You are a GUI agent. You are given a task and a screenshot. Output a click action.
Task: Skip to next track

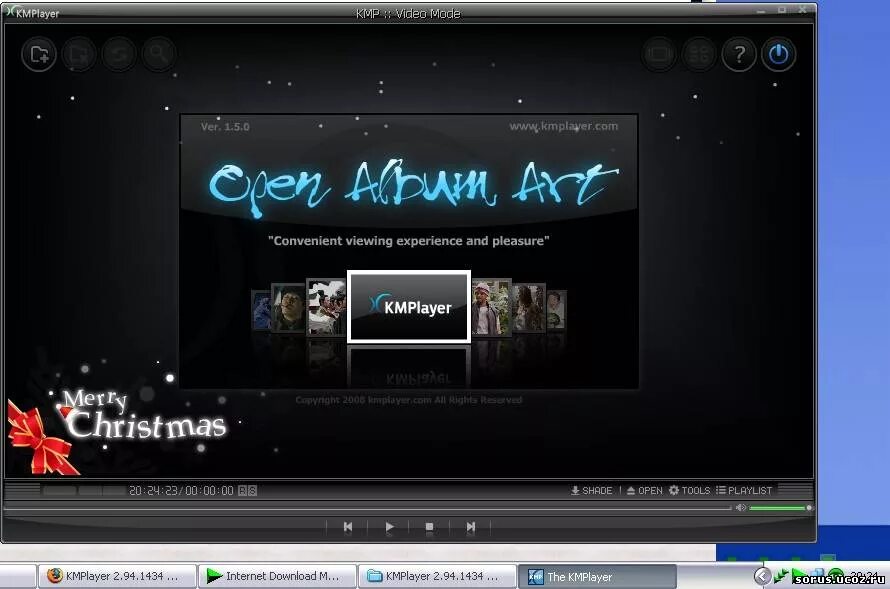tap(471, 527)
